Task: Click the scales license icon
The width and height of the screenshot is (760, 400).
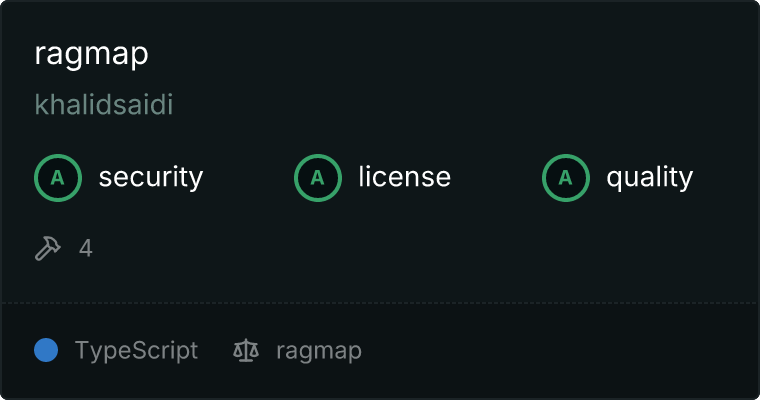Action: click(x=246, y=351)
